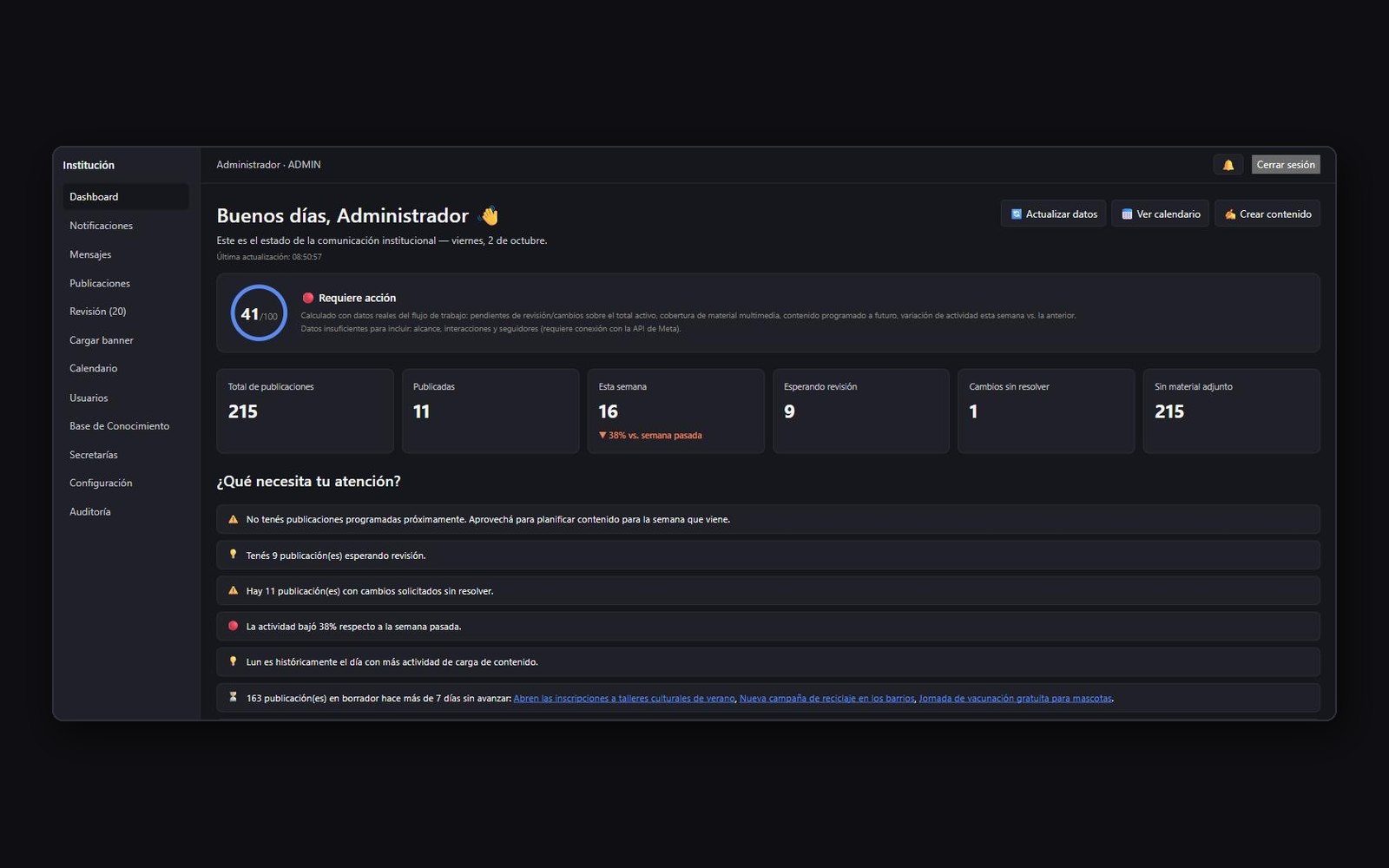Click the Cerrar sesión button
Screen dimensions: 1389x868
1286,165
